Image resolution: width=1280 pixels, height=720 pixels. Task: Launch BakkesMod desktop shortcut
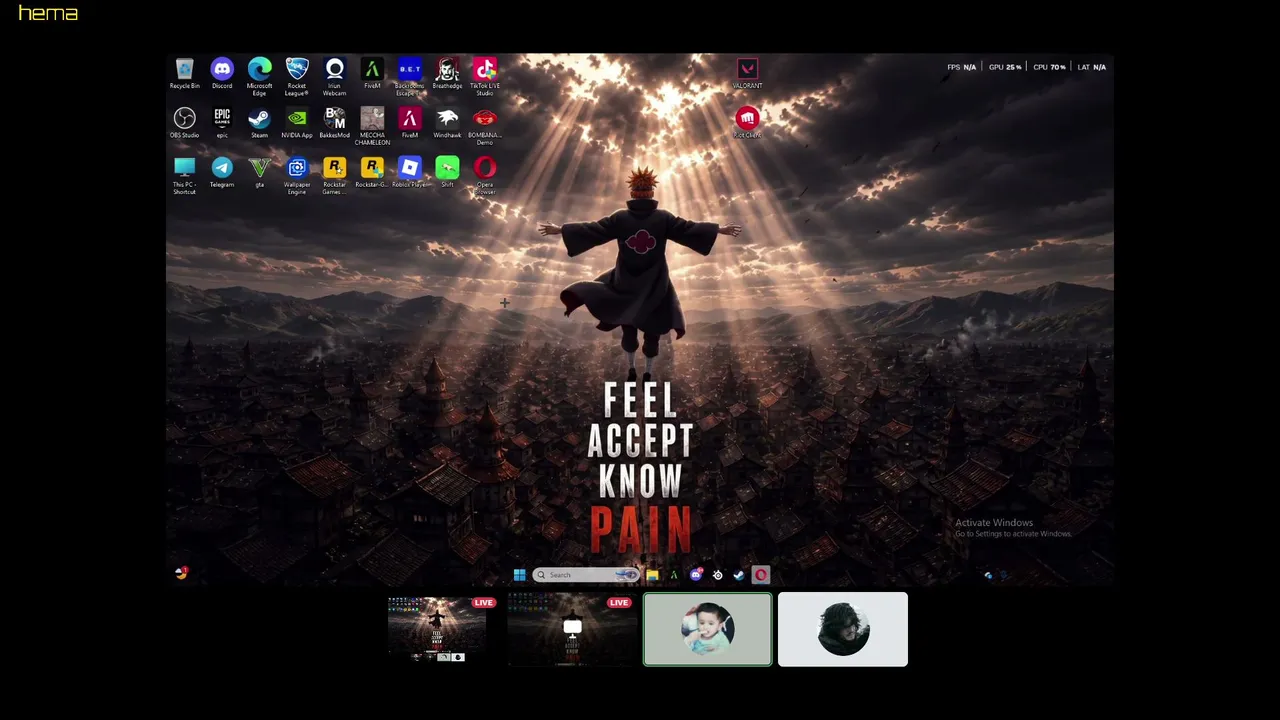pyautogui.click(x=334, y=123)
